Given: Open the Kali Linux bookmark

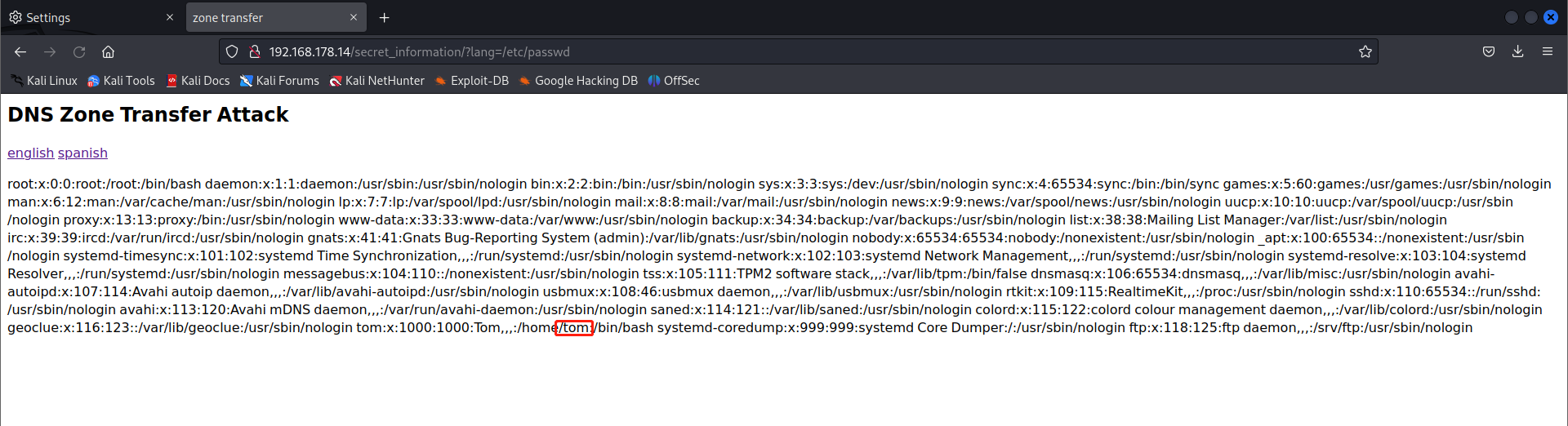Looking at the screenshot, I should coord(44,81).
